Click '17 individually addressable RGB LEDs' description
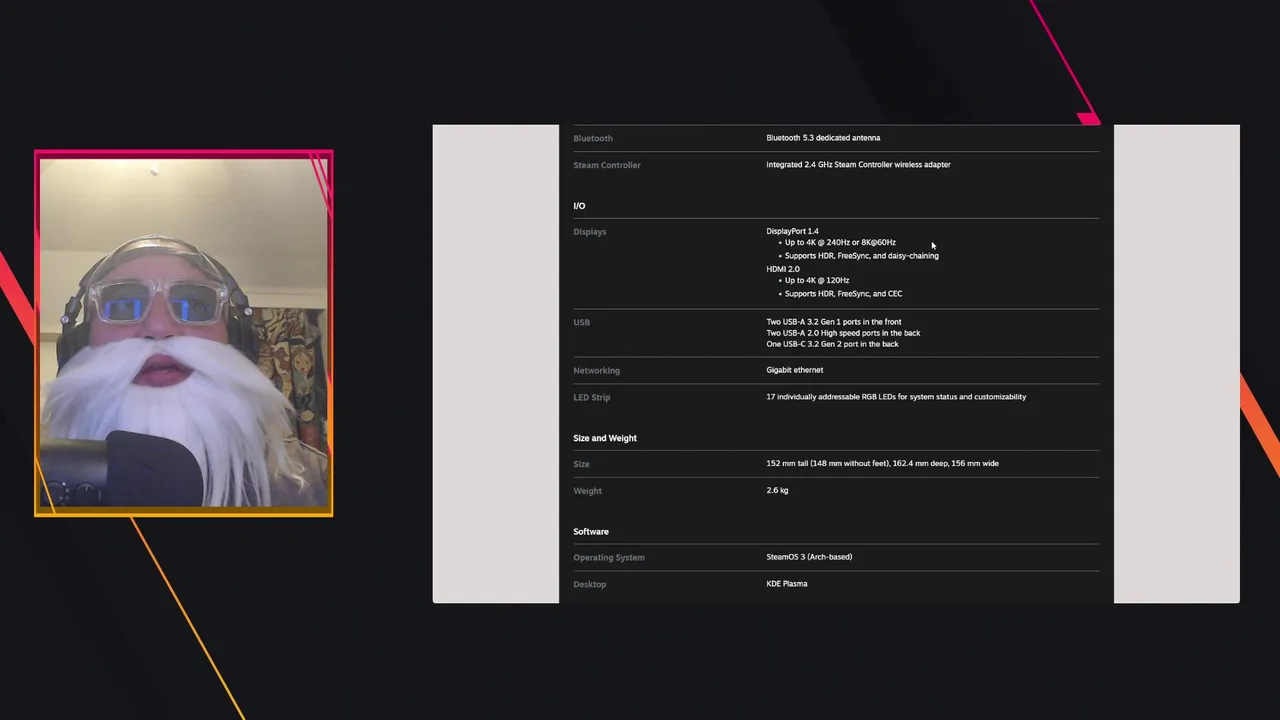The image size is (1280, 720). click(x=896, y=397)
